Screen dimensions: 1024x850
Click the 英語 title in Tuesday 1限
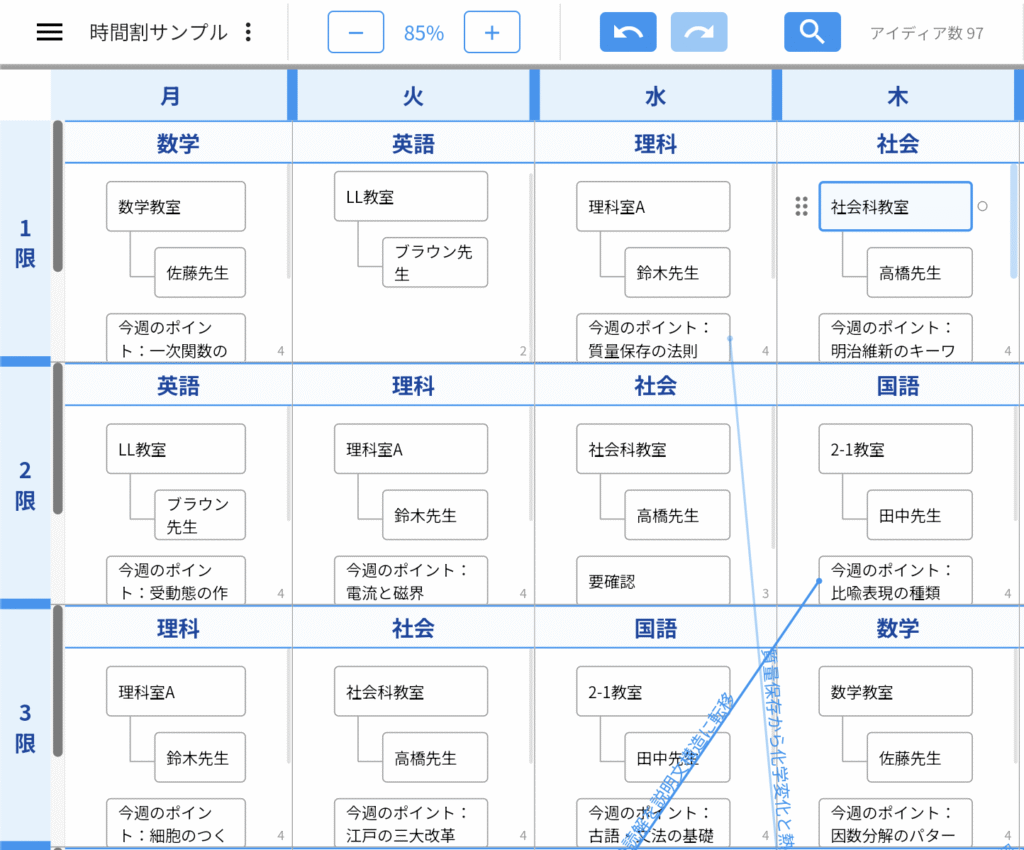pyautogui.click(x=413, y=143)
